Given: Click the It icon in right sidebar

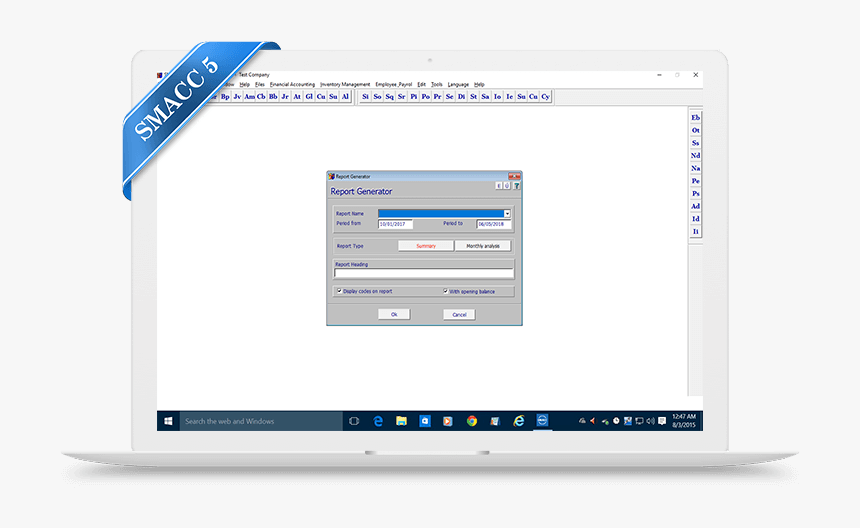Looking at the screenshot, I should [695, 231].
